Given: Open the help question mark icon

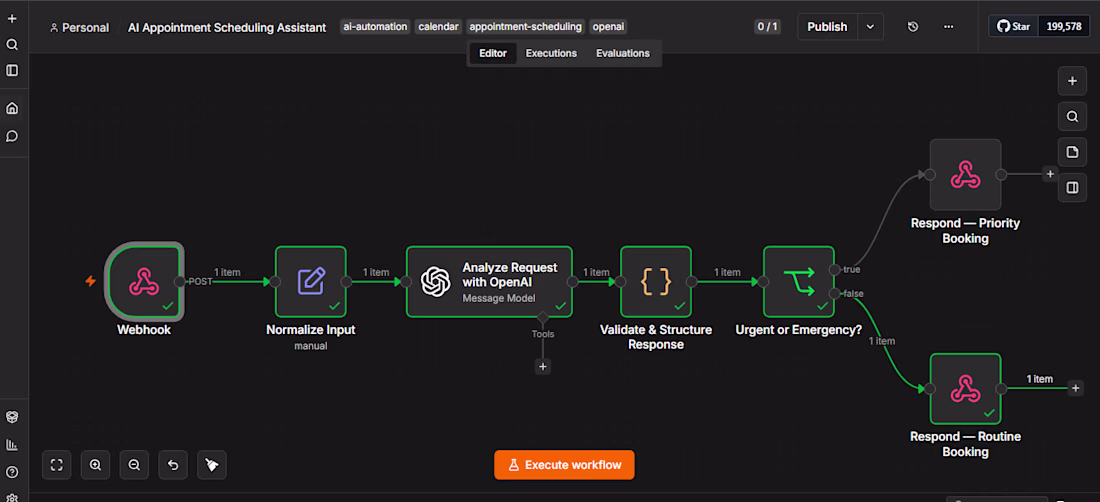Looking at the screenshot, I should tap(12, 471).
